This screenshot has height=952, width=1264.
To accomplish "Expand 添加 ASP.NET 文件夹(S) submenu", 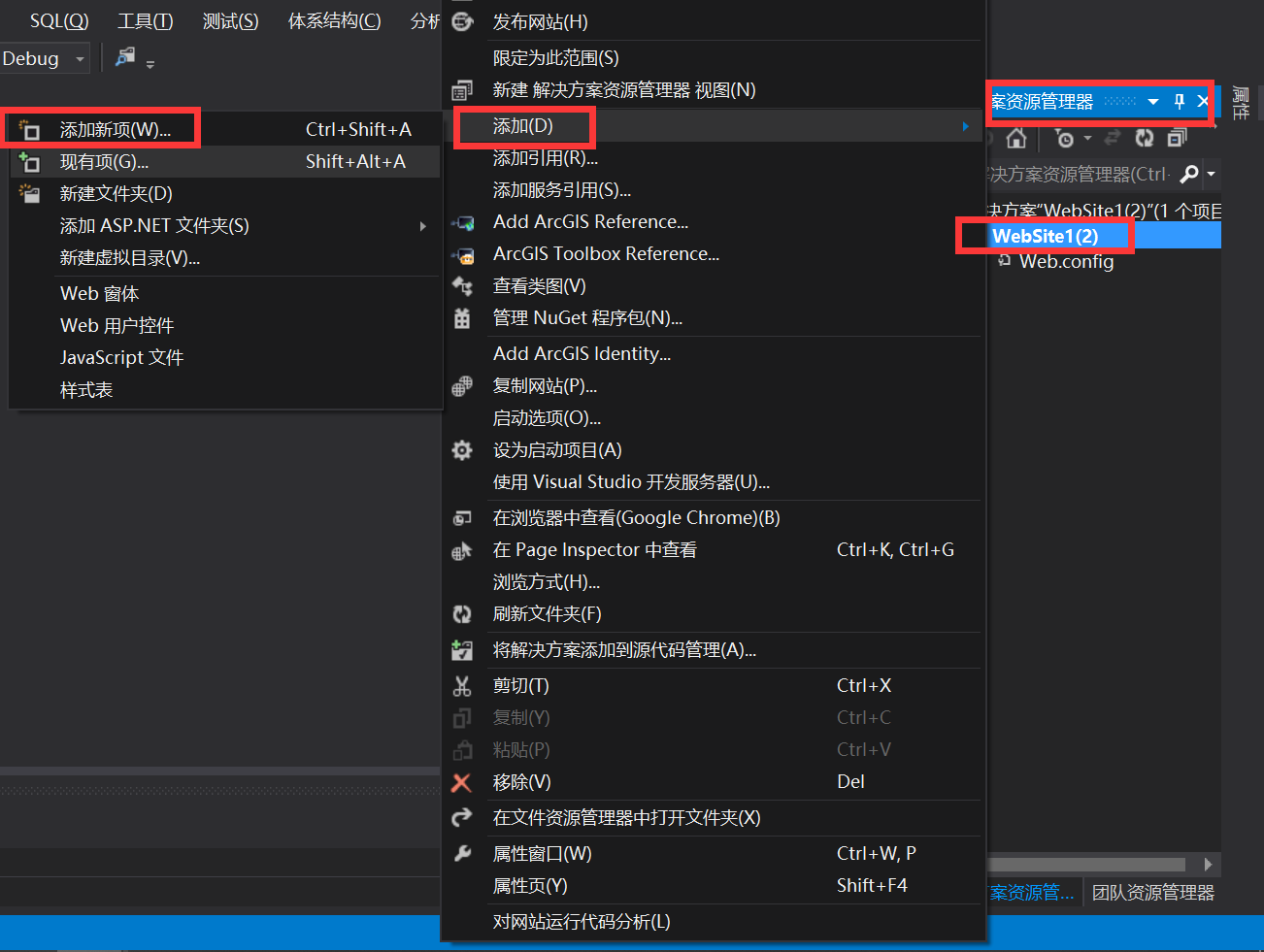I will click(225, 226).
